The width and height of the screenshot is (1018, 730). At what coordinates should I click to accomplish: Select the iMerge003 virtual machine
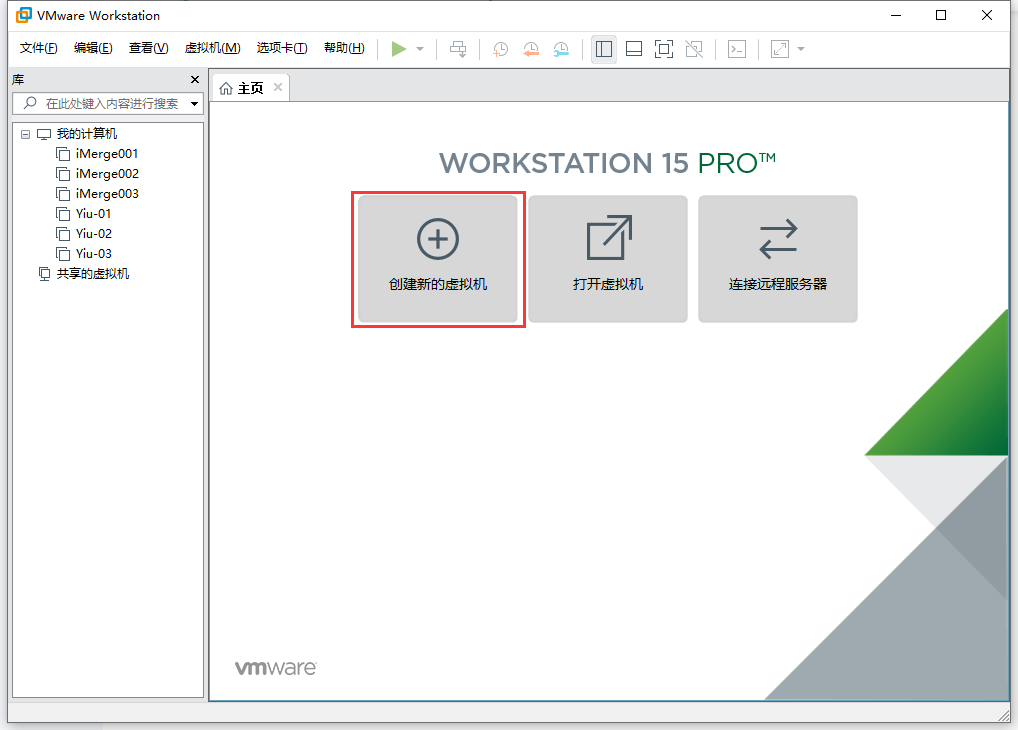[x=107, y=194]
